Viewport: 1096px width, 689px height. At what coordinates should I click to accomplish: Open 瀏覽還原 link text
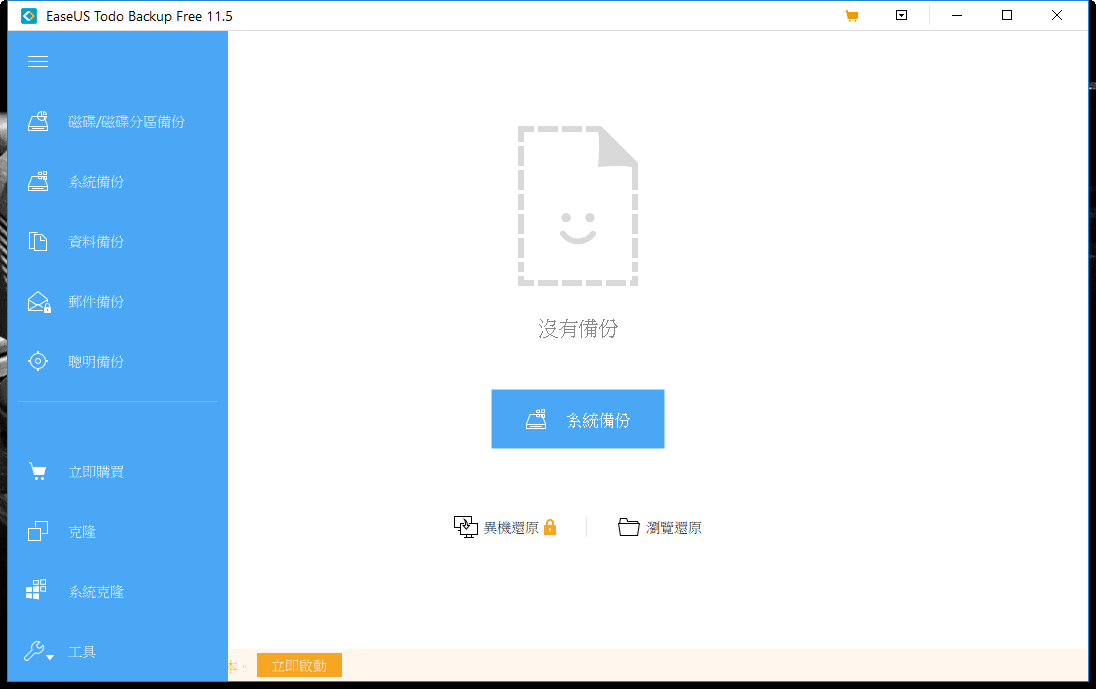(x=674, y=528)
